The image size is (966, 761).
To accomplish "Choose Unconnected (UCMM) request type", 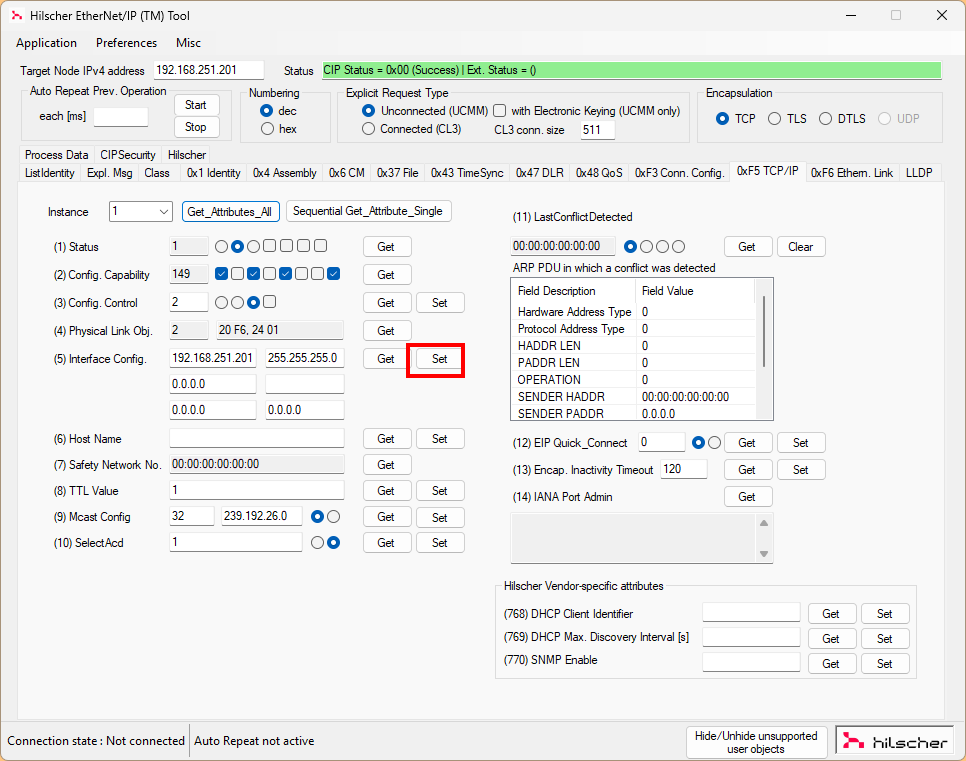I will (368, 111).
